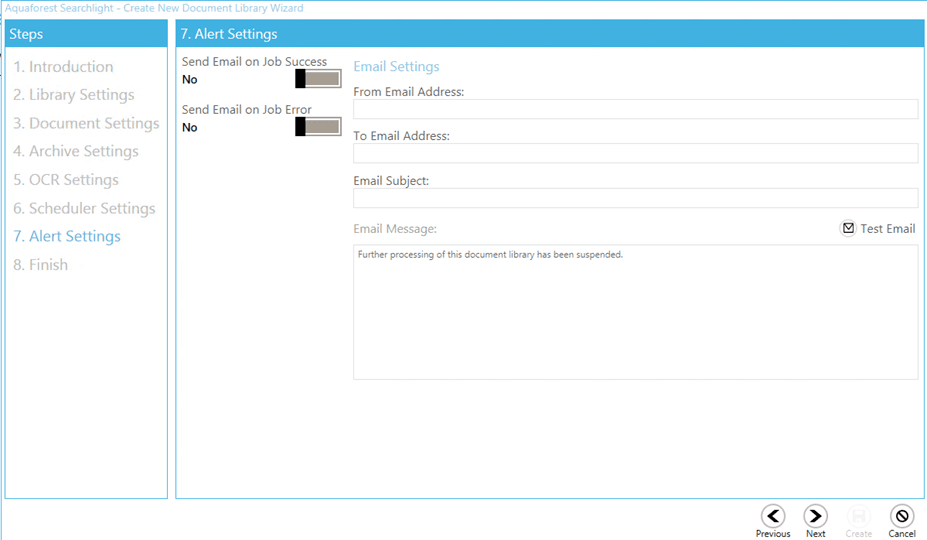Image resolution: width=927 pixels, height=540 pixels.
Task: Click the From Email Address field
Action: [636, 109]
